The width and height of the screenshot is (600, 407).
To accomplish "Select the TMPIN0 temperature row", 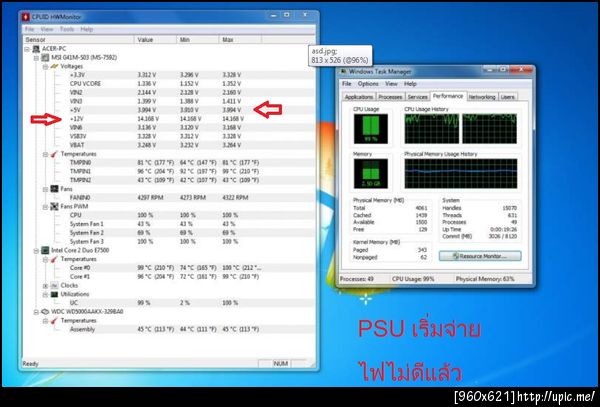I will click(169, 163).
